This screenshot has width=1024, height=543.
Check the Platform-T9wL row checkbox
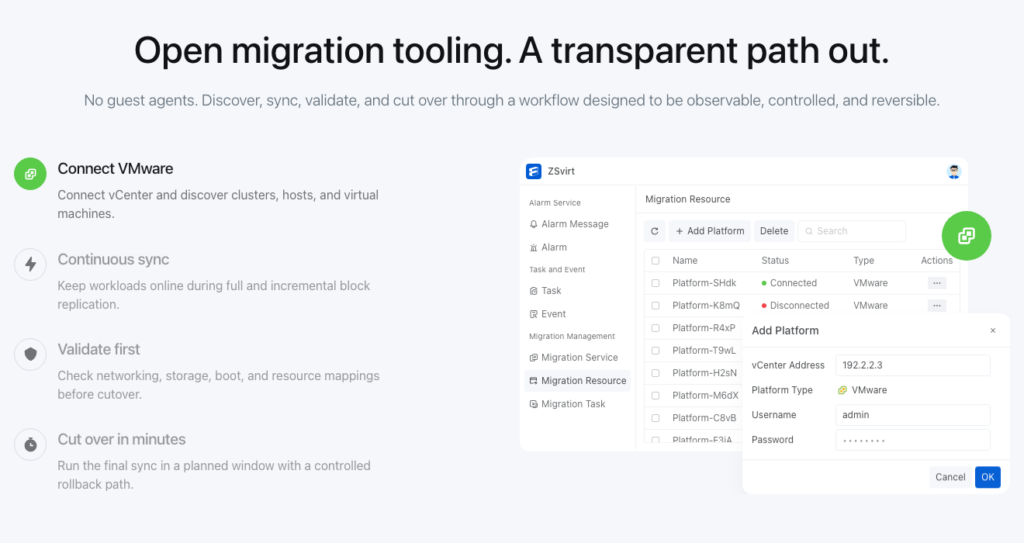[x=655, y=350]
